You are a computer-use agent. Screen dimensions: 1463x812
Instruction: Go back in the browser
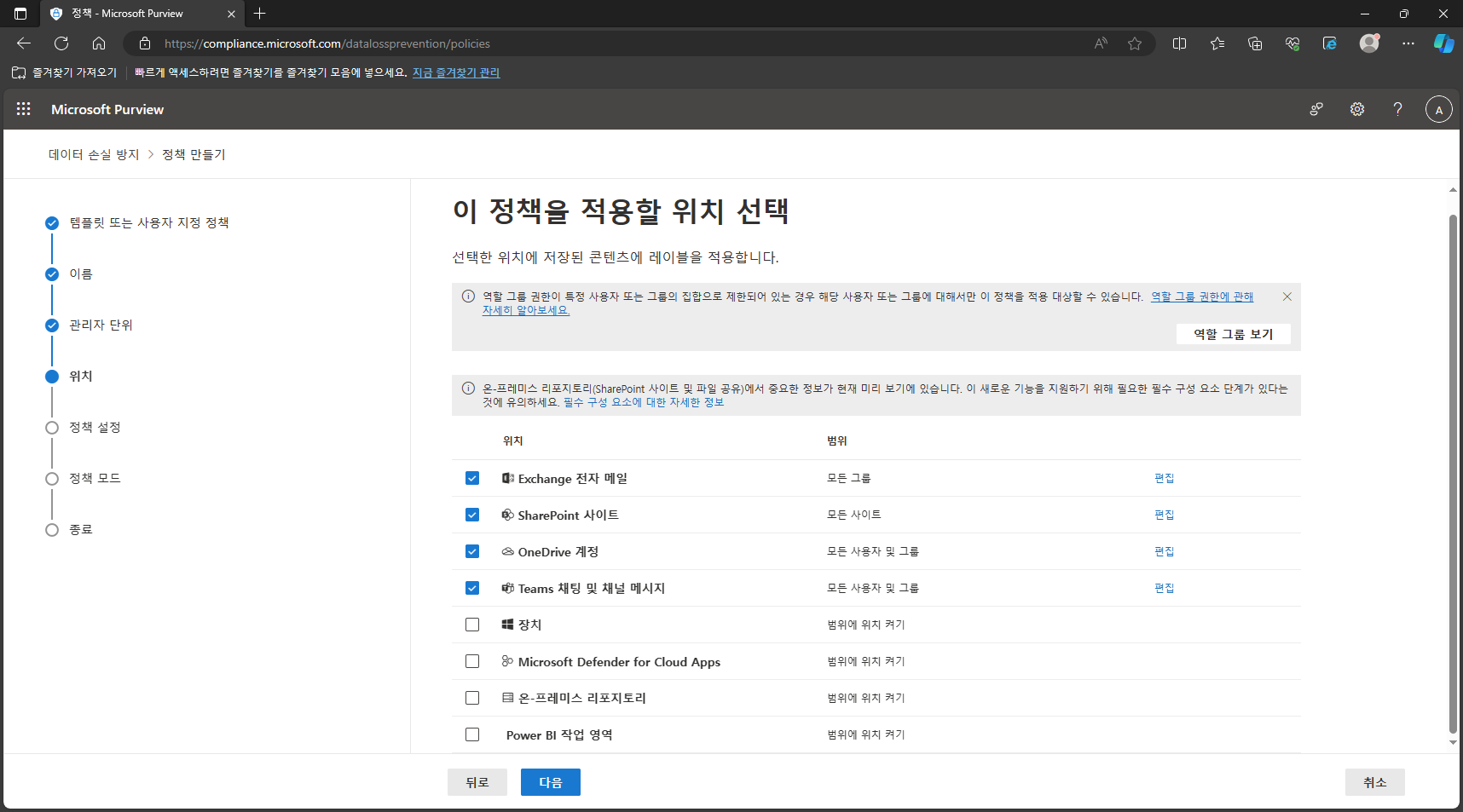(x=24, y=43)
